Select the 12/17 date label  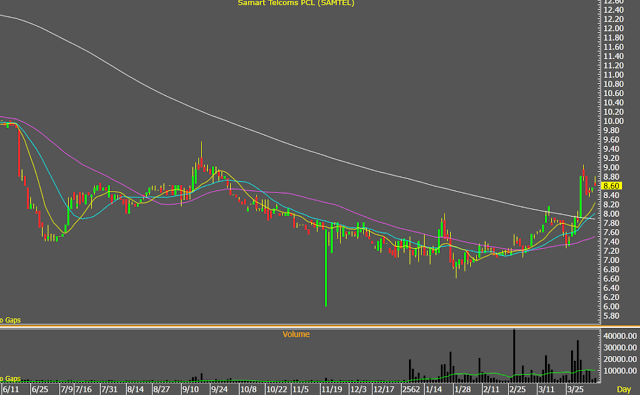384,389
